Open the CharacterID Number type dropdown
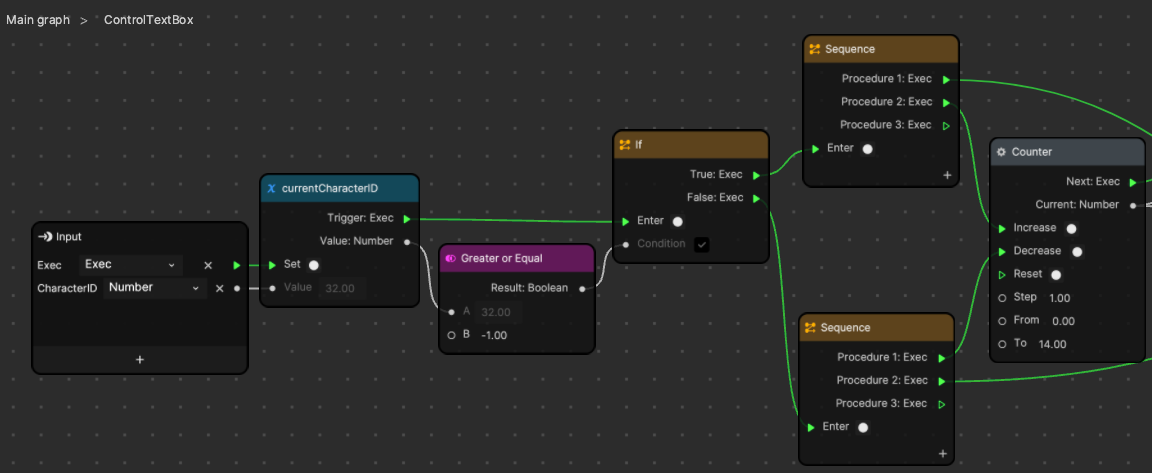This screenshot has height=473, width=1152. point(154,288)
